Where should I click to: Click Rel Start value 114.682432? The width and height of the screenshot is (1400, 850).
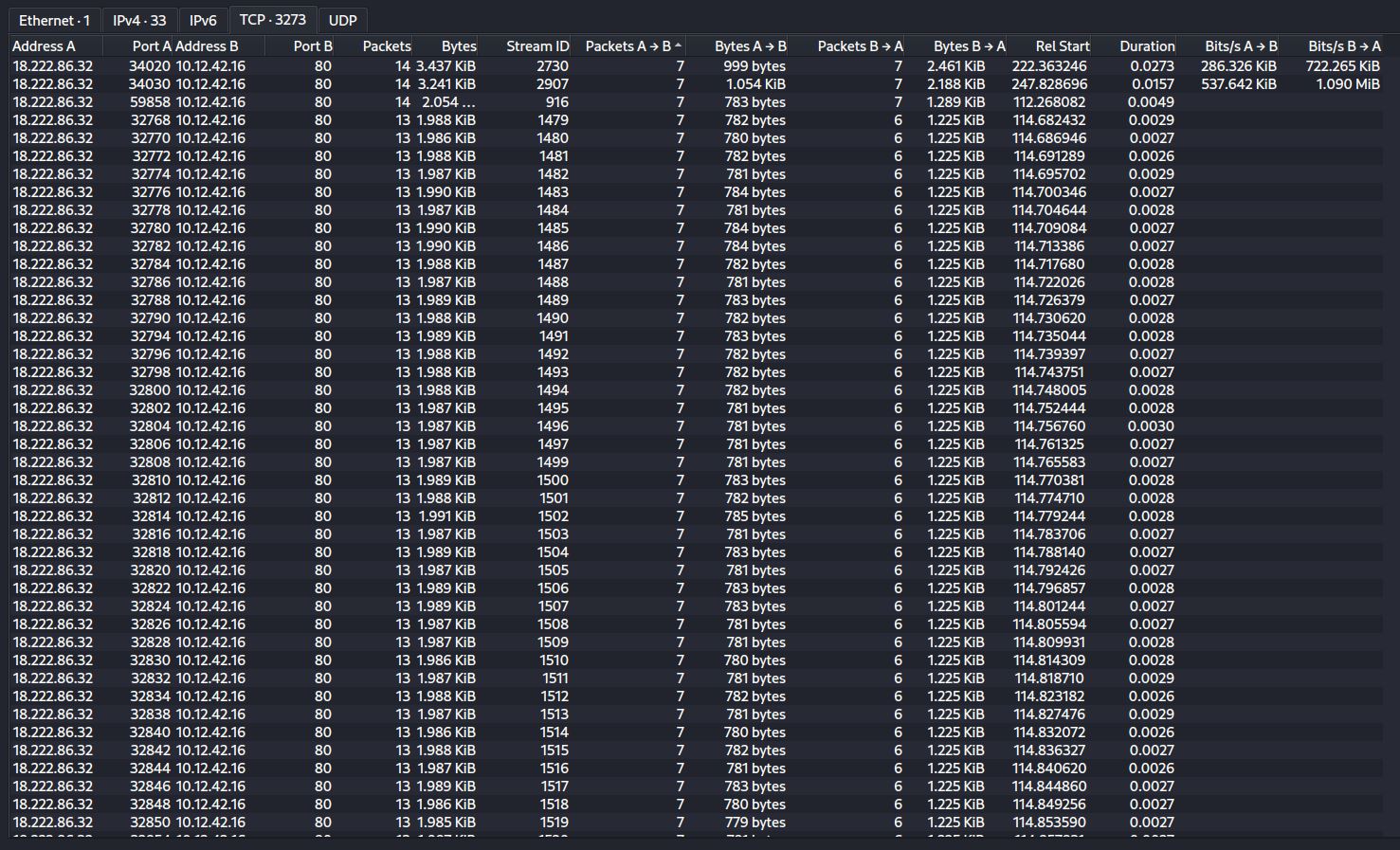1049,120
